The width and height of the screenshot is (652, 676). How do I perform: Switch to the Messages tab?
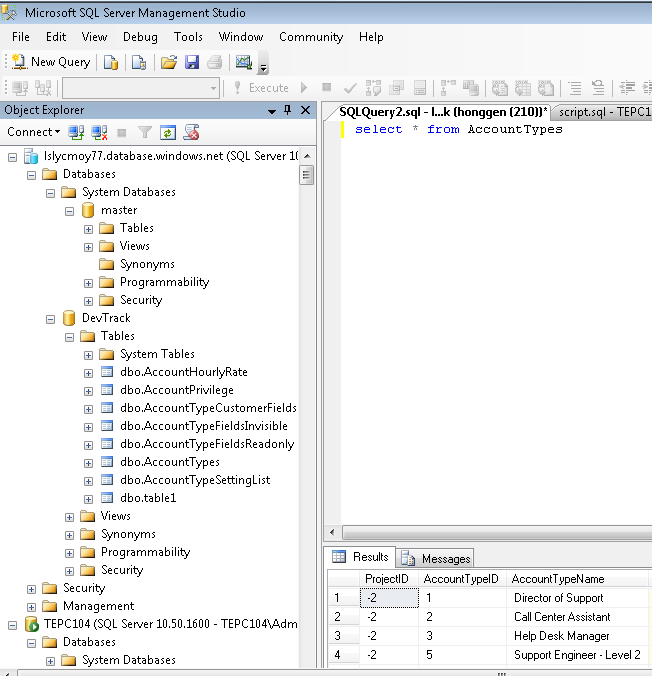point(436,558)
